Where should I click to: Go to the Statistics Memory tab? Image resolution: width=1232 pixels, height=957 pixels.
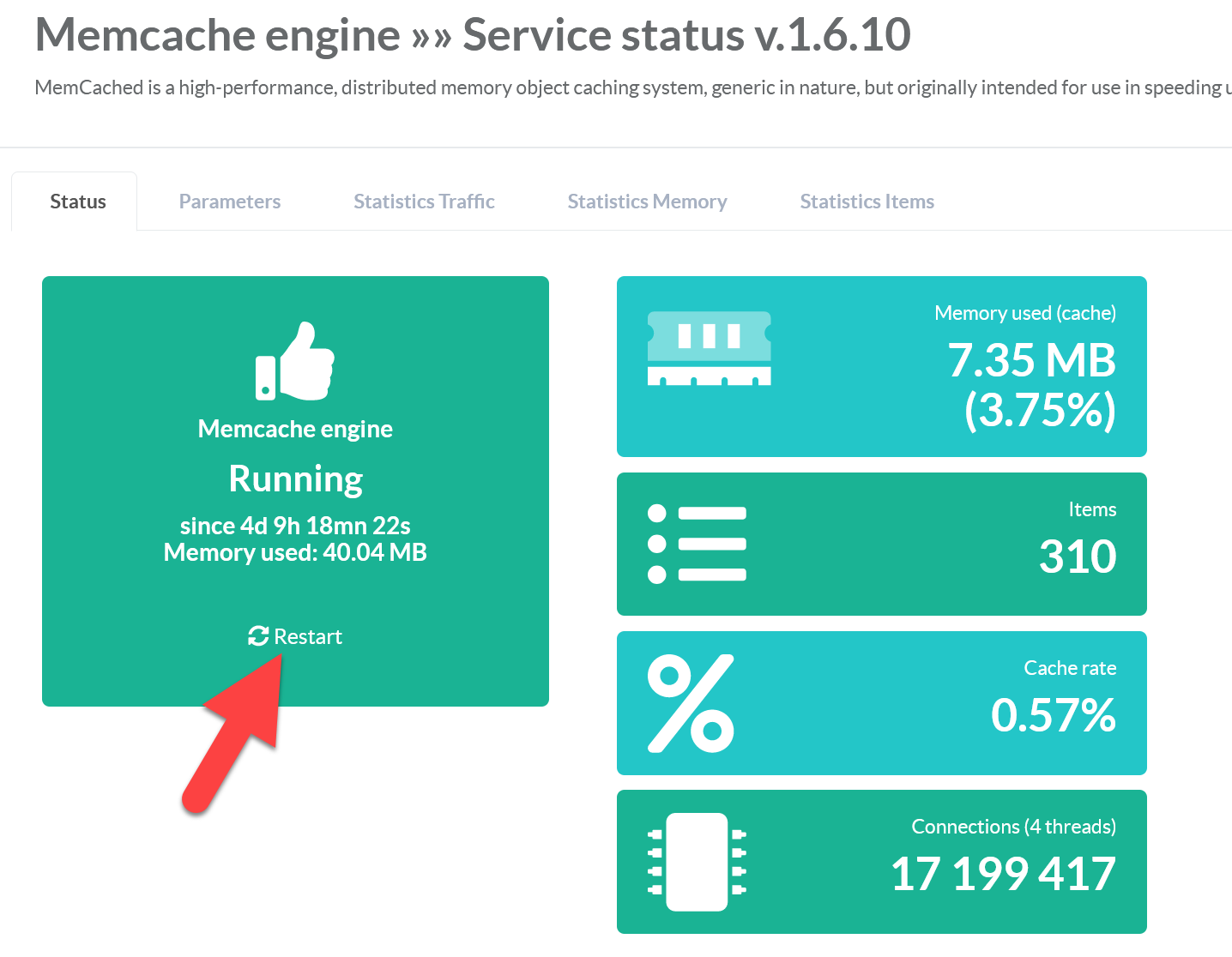tap(648, 202)
